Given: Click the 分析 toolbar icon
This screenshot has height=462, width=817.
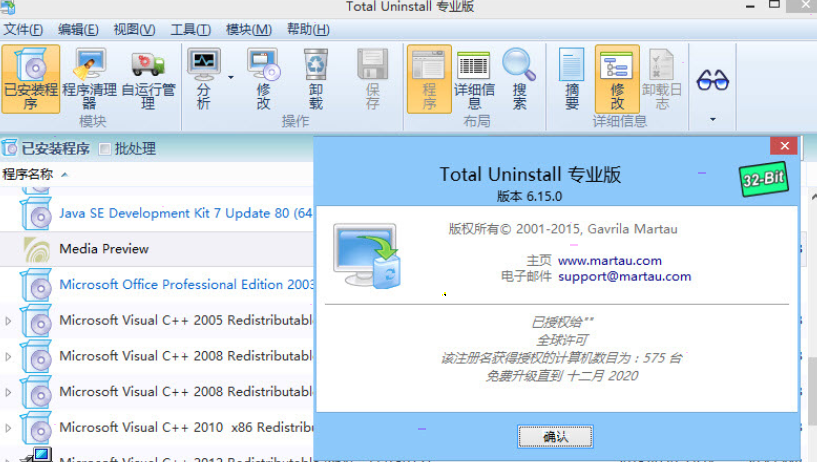Looking at the screenshot, I should tap(204, 79).
